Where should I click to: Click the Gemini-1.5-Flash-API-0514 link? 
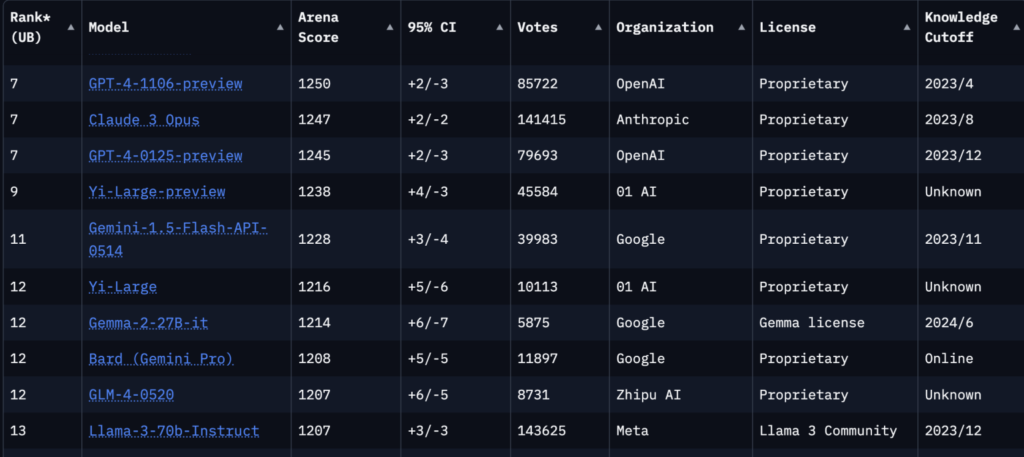177,239
